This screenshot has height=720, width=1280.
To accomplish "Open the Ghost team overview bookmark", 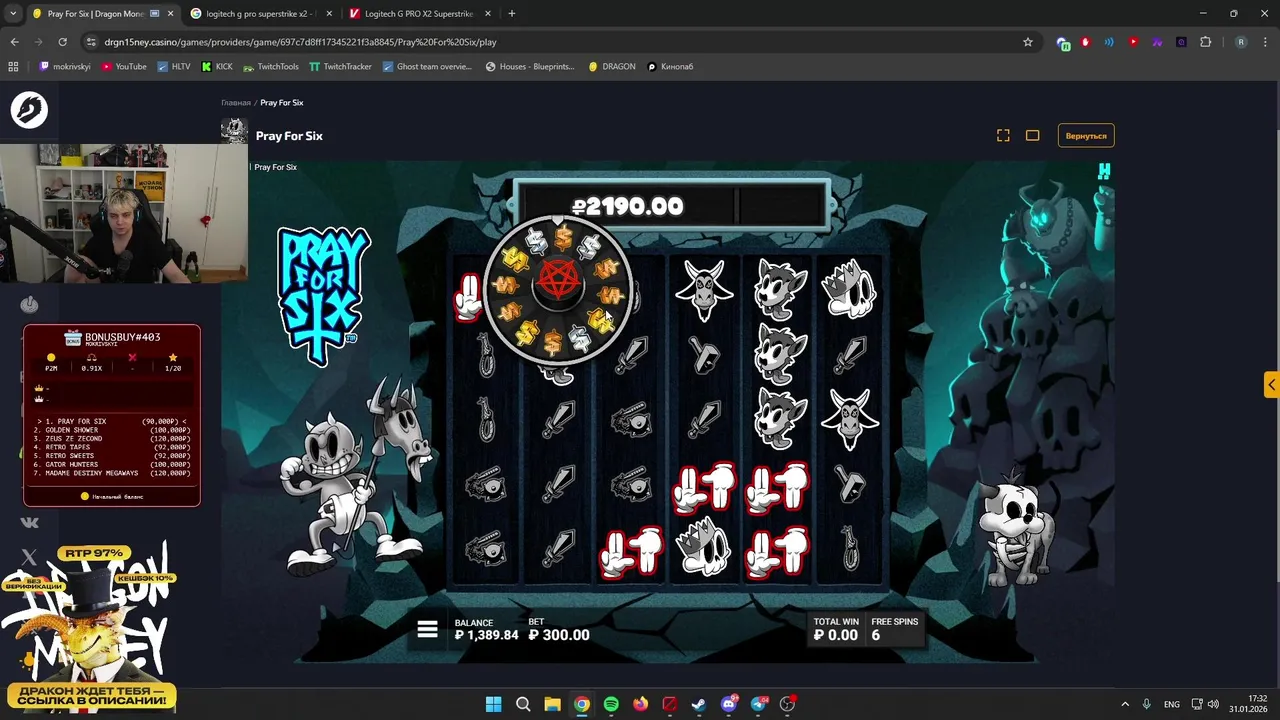I will point(427,67).
